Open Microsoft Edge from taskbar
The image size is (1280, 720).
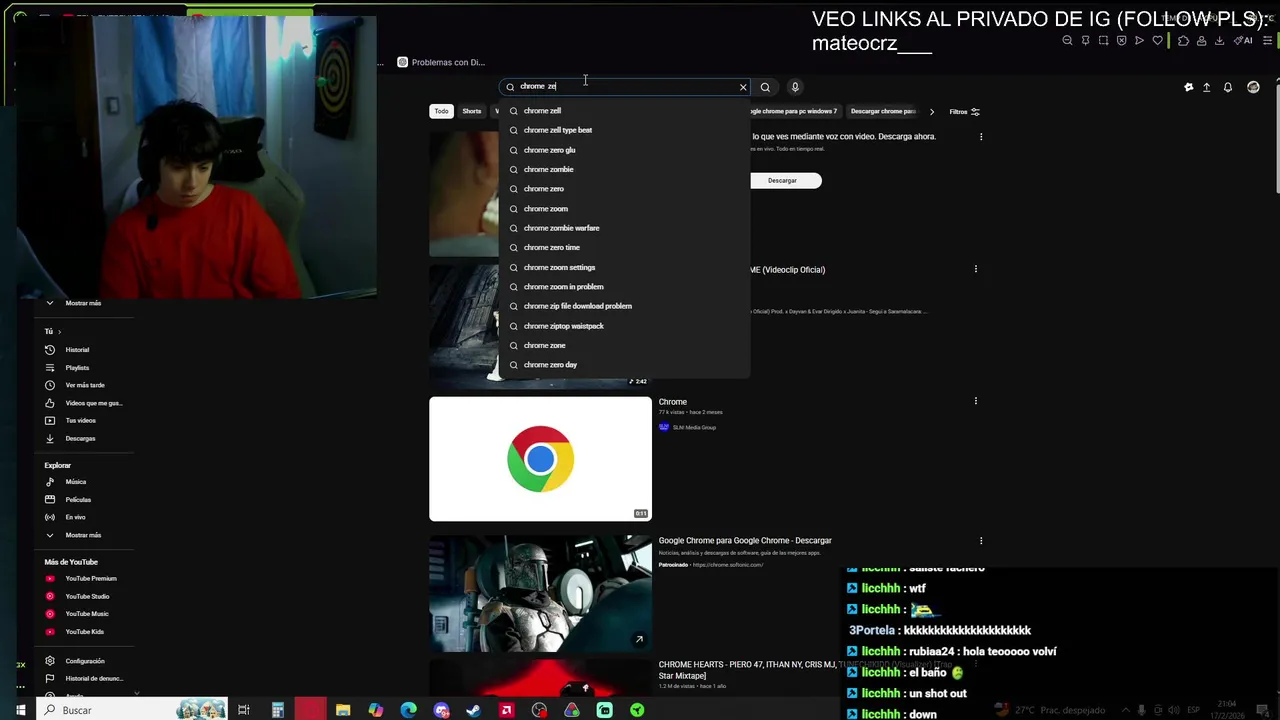pyautogui.click(x=408, y=710)
